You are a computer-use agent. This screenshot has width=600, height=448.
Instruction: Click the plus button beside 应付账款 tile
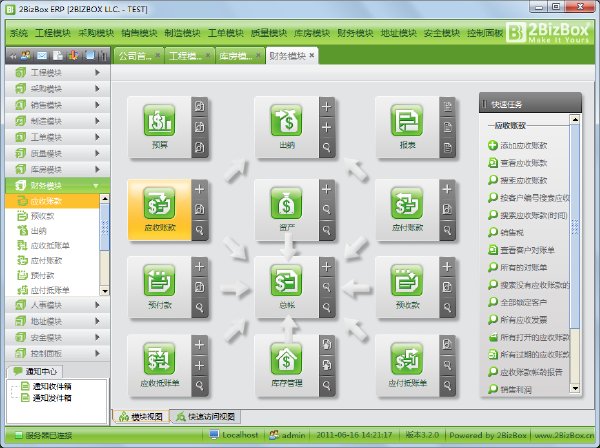click(x=447, y=189)
